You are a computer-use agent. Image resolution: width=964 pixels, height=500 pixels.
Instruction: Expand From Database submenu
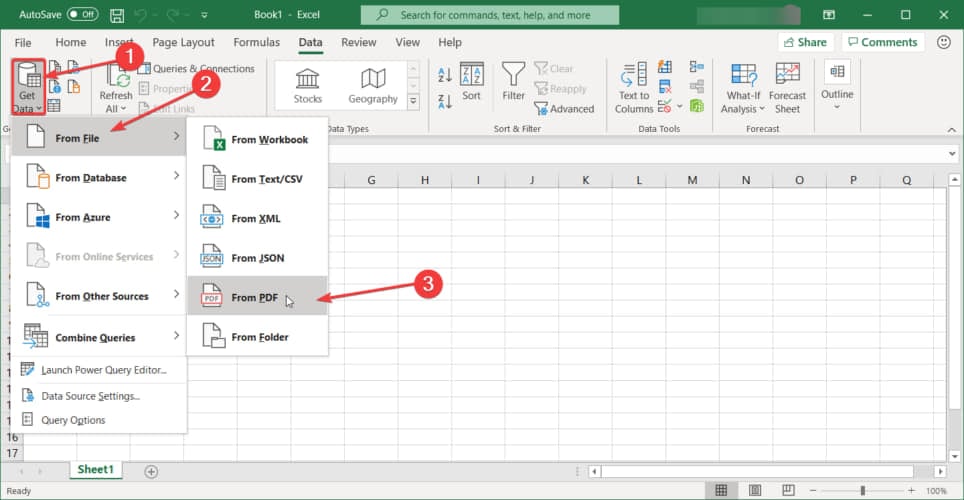pos(100,178)
